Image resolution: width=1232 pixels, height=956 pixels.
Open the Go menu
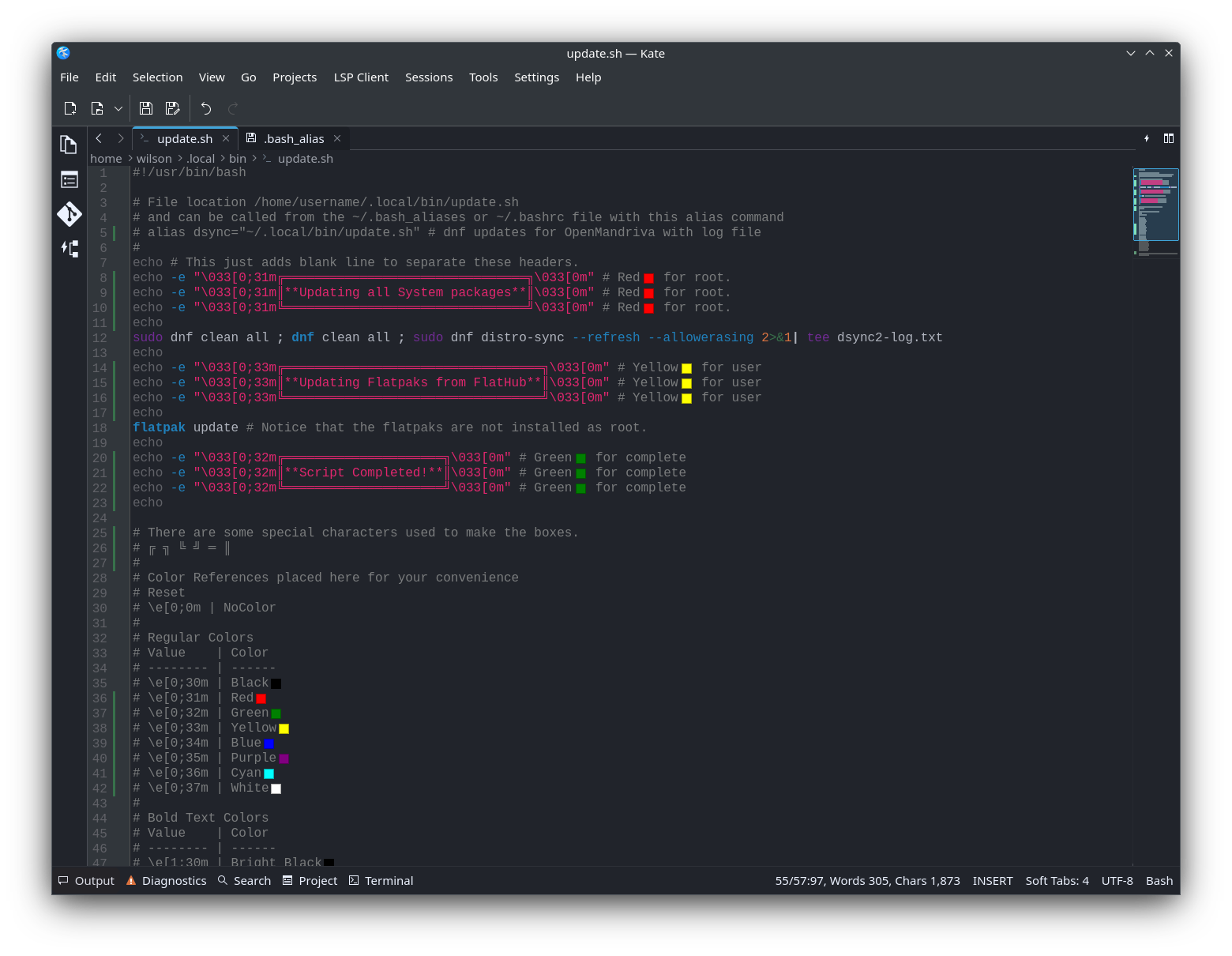249,77
